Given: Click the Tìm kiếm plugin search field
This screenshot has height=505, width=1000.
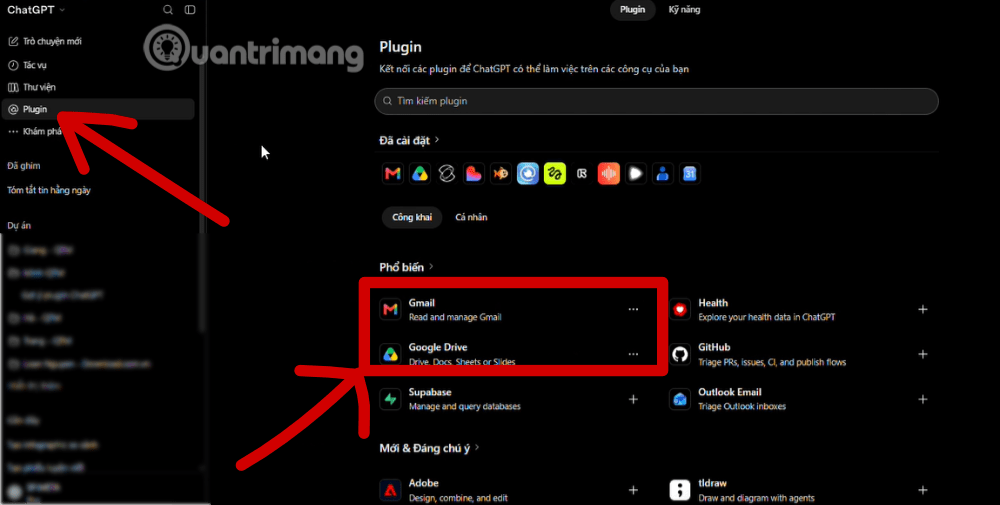Looking at the screenshot, I should [x=656, y=101].
